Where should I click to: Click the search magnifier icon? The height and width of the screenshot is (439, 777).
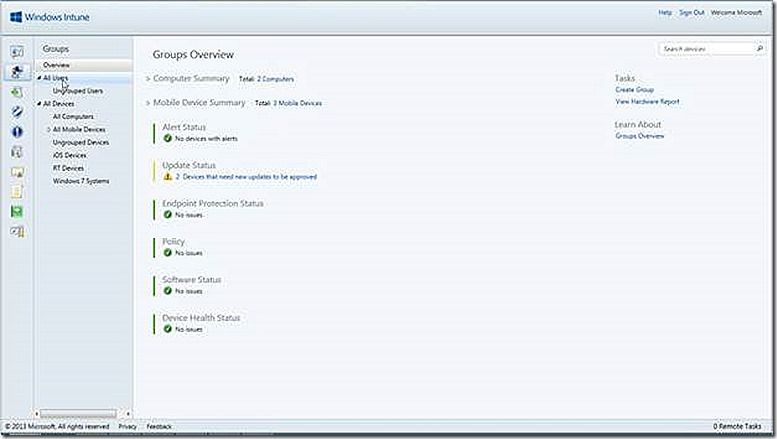(x=759, y=49)
